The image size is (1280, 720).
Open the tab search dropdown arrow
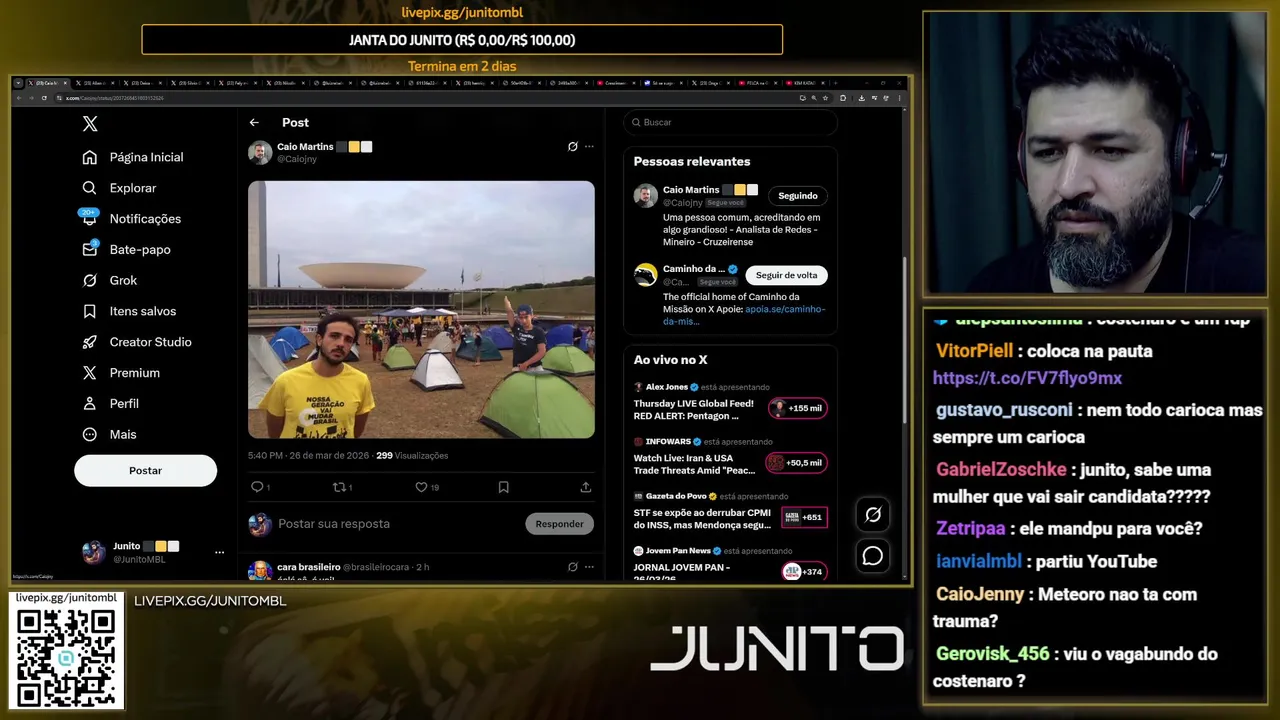tap(18, 83)
